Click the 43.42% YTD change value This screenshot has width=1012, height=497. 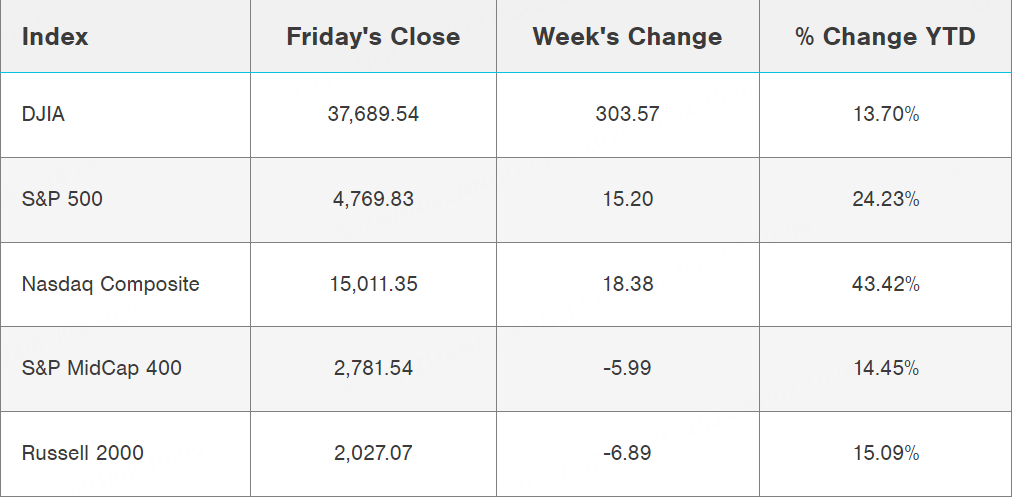(885, 284)
